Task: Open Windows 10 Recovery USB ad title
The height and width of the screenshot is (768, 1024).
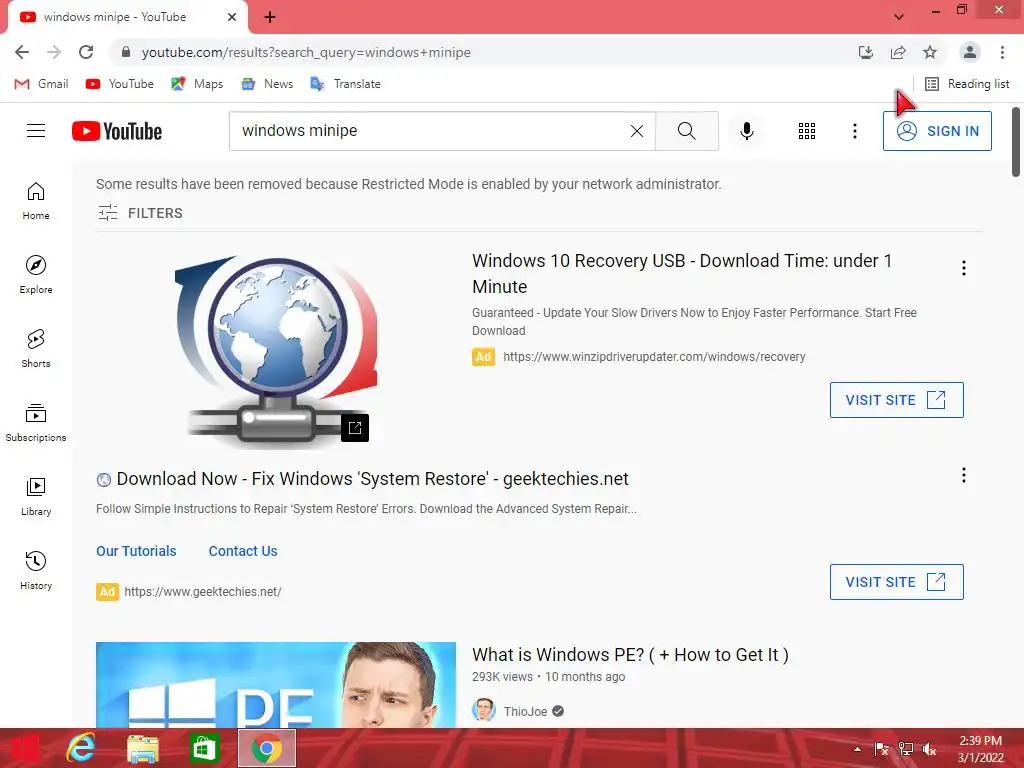Action: point(682,274)
